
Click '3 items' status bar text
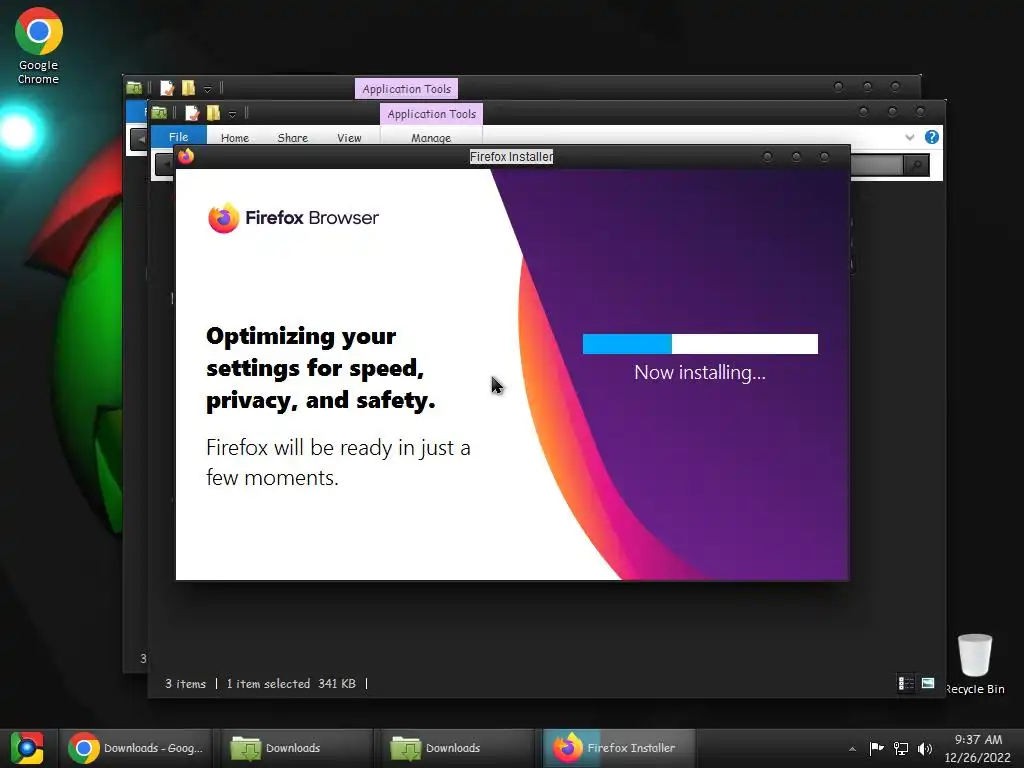pyautogui.click(x=185, y=684)
